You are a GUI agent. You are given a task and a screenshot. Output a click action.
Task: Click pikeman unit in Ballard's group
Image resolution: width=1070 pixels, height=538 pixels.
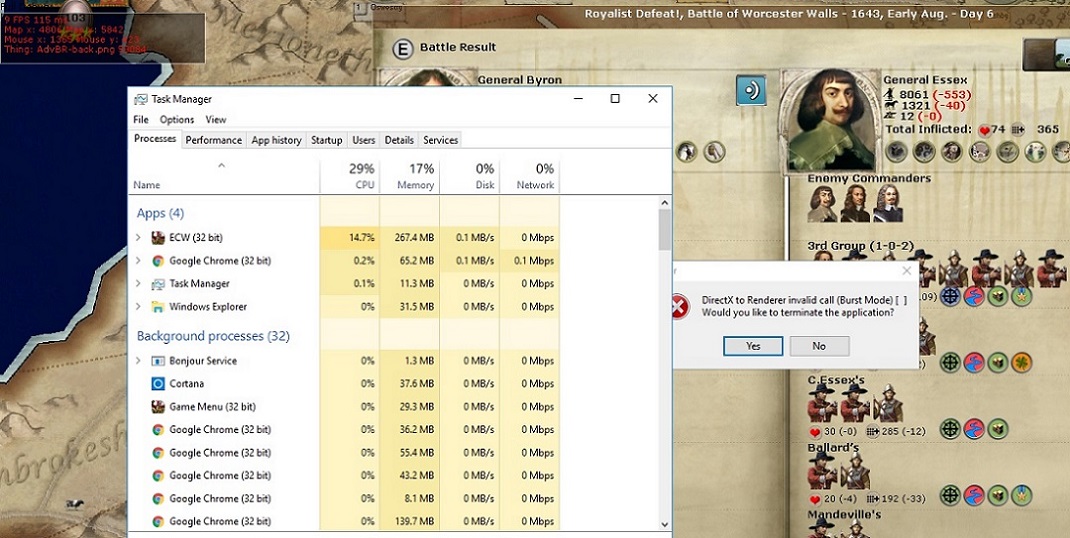click(x=854, y=471)
